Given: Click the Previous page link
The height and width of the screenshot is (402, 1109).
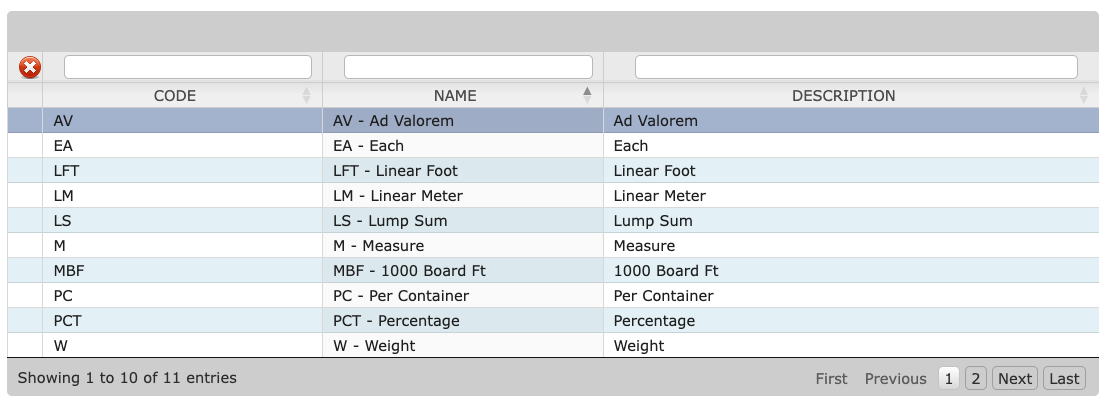Looking at the screenshot, I should 895,378.
